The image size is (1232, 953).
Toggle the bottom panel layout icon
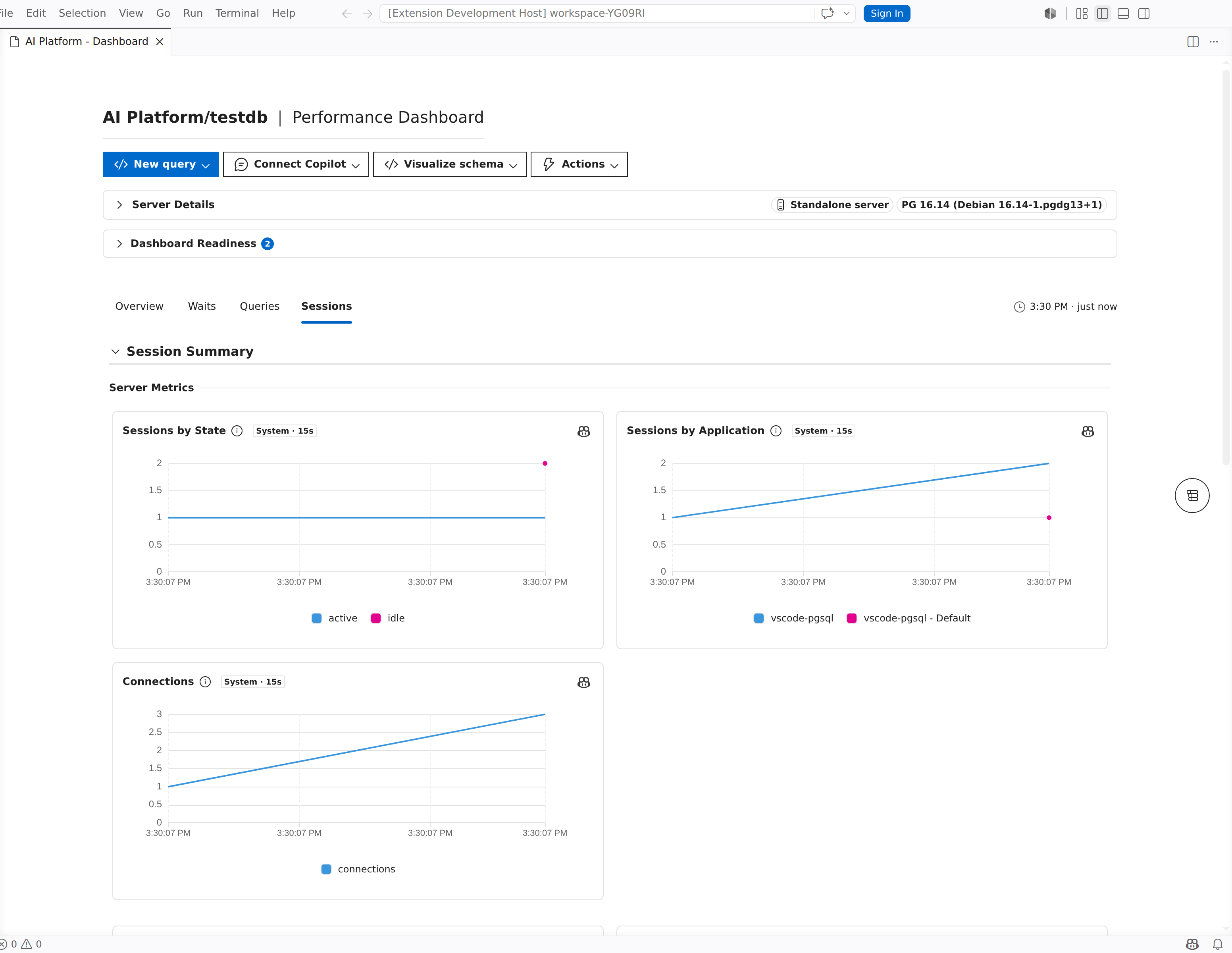[1123, 14]
